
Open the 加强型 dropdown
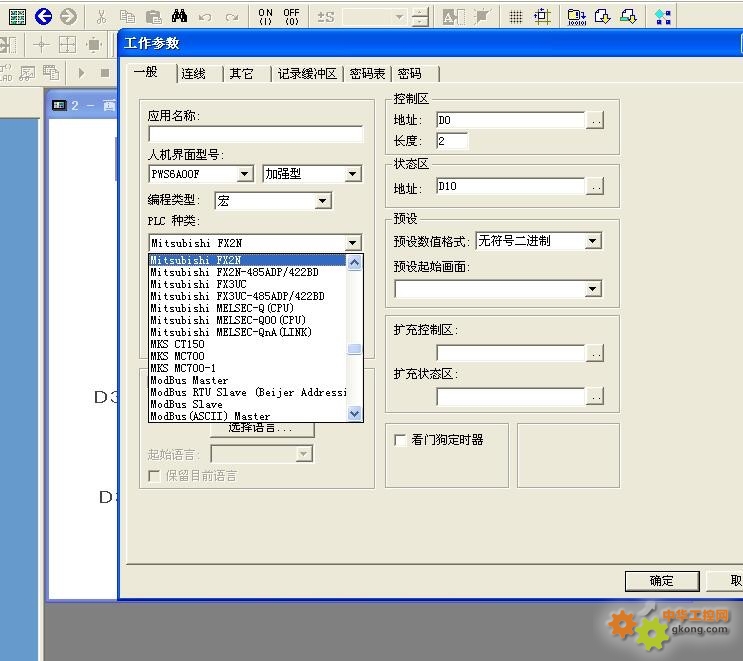point(353,174)
